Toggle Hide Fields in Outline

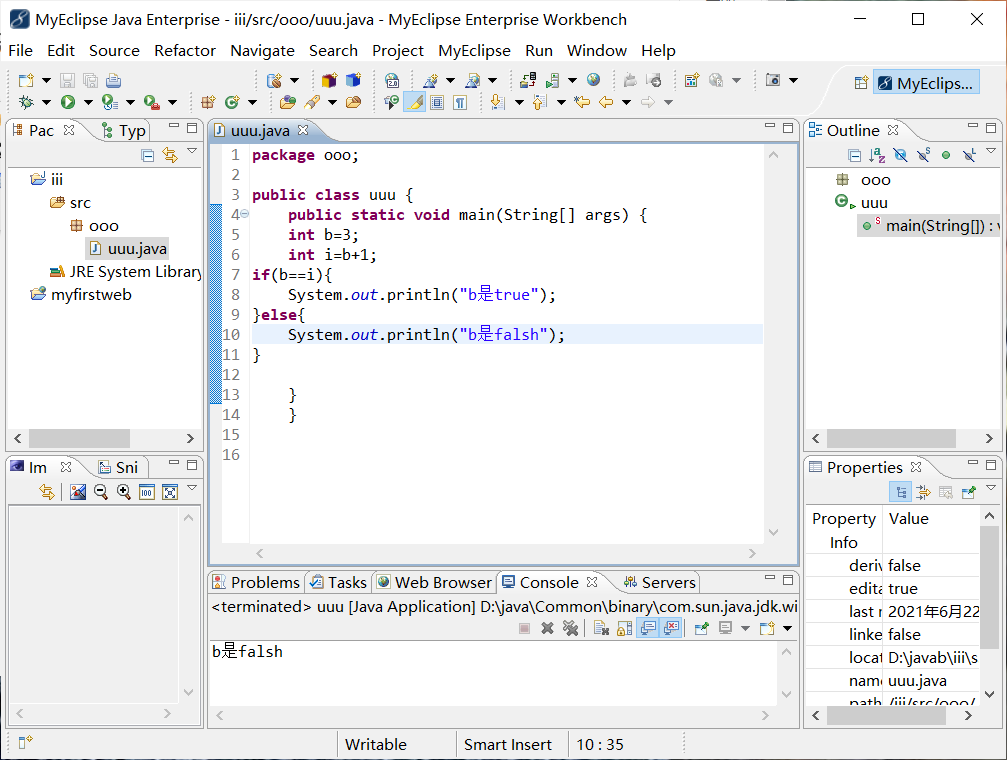[900, 155]
